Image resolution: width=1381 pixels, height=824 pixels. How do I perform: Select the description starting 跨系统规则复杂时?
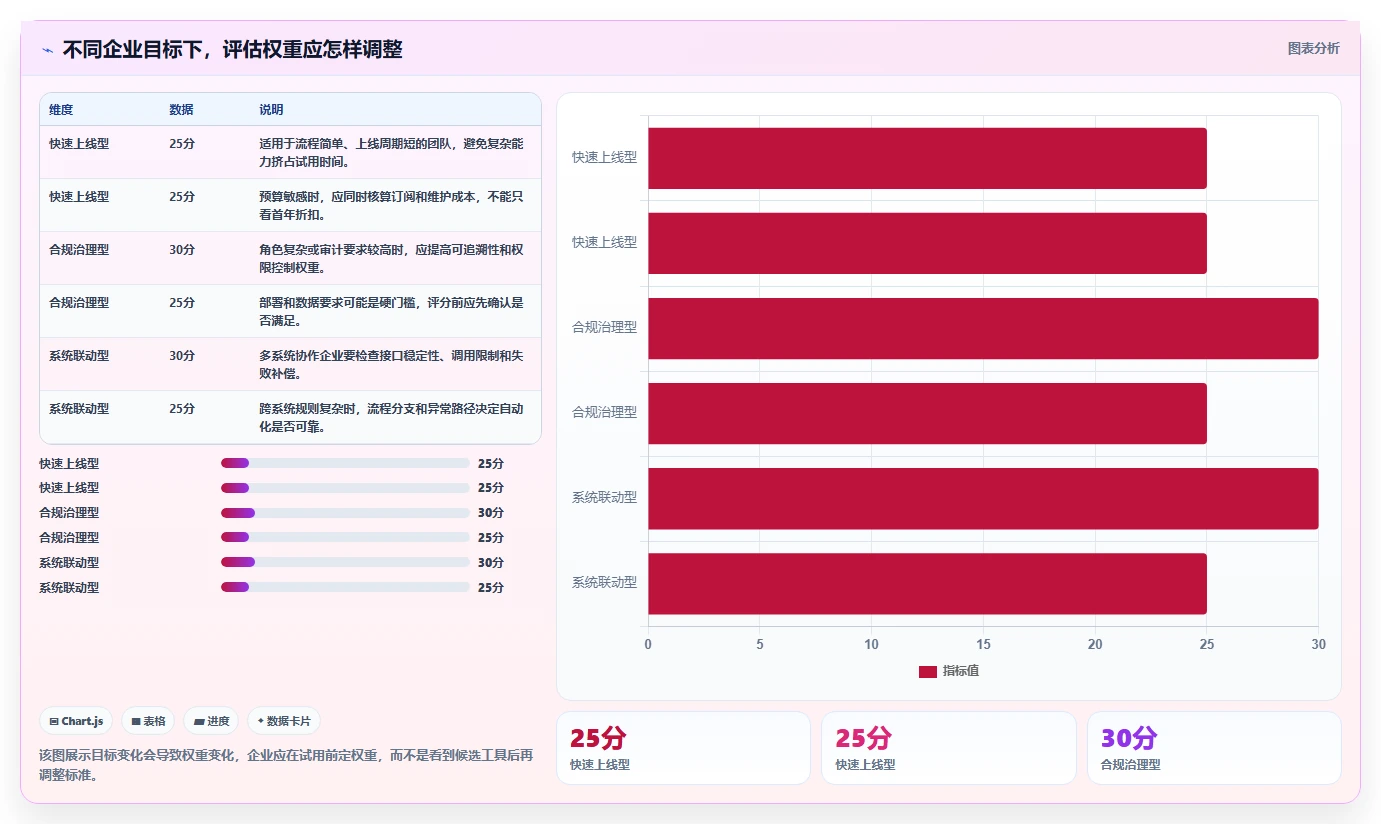pos(391,417)
